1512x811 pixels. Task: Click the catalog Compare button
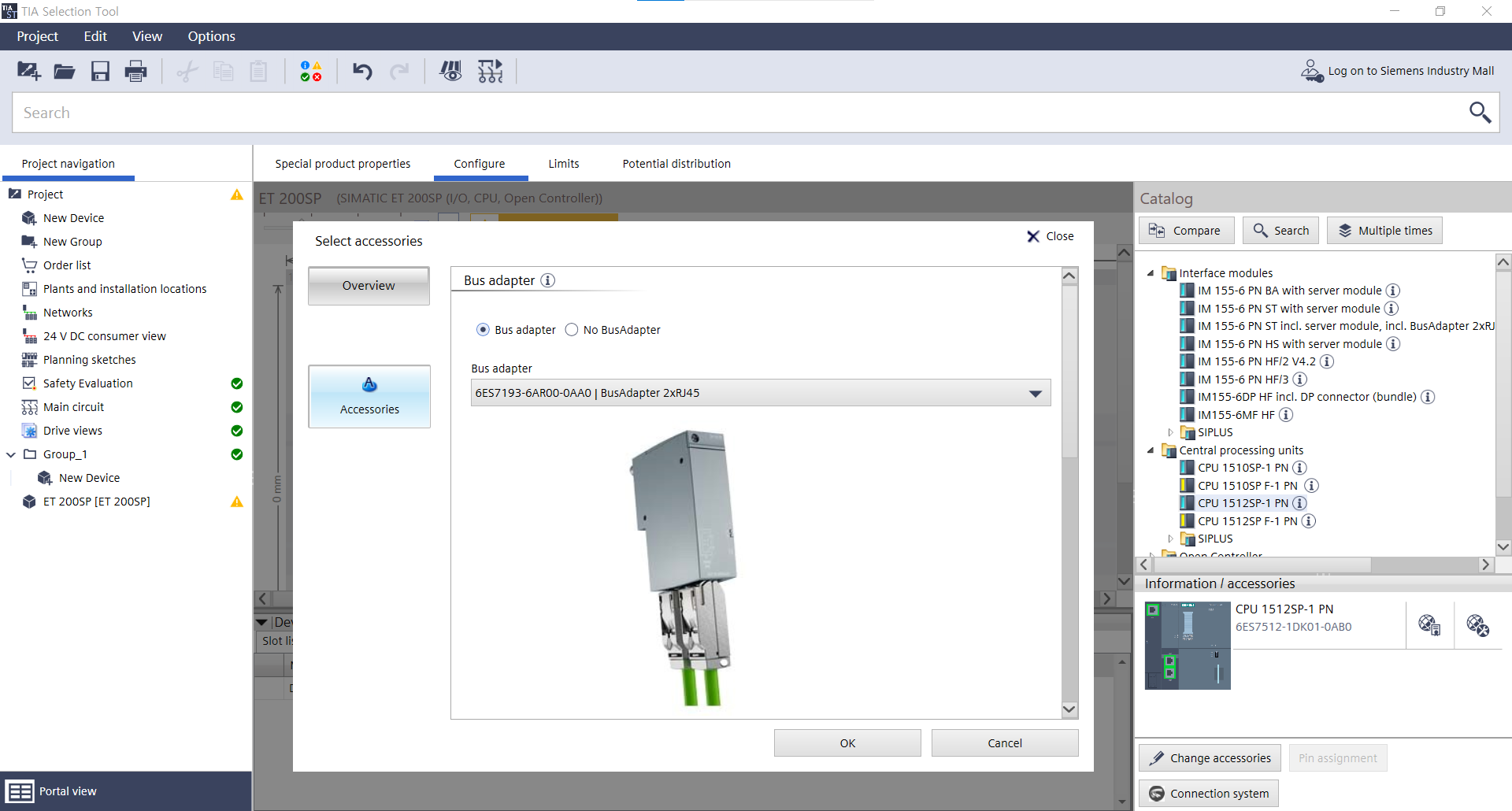(1186, 231)
